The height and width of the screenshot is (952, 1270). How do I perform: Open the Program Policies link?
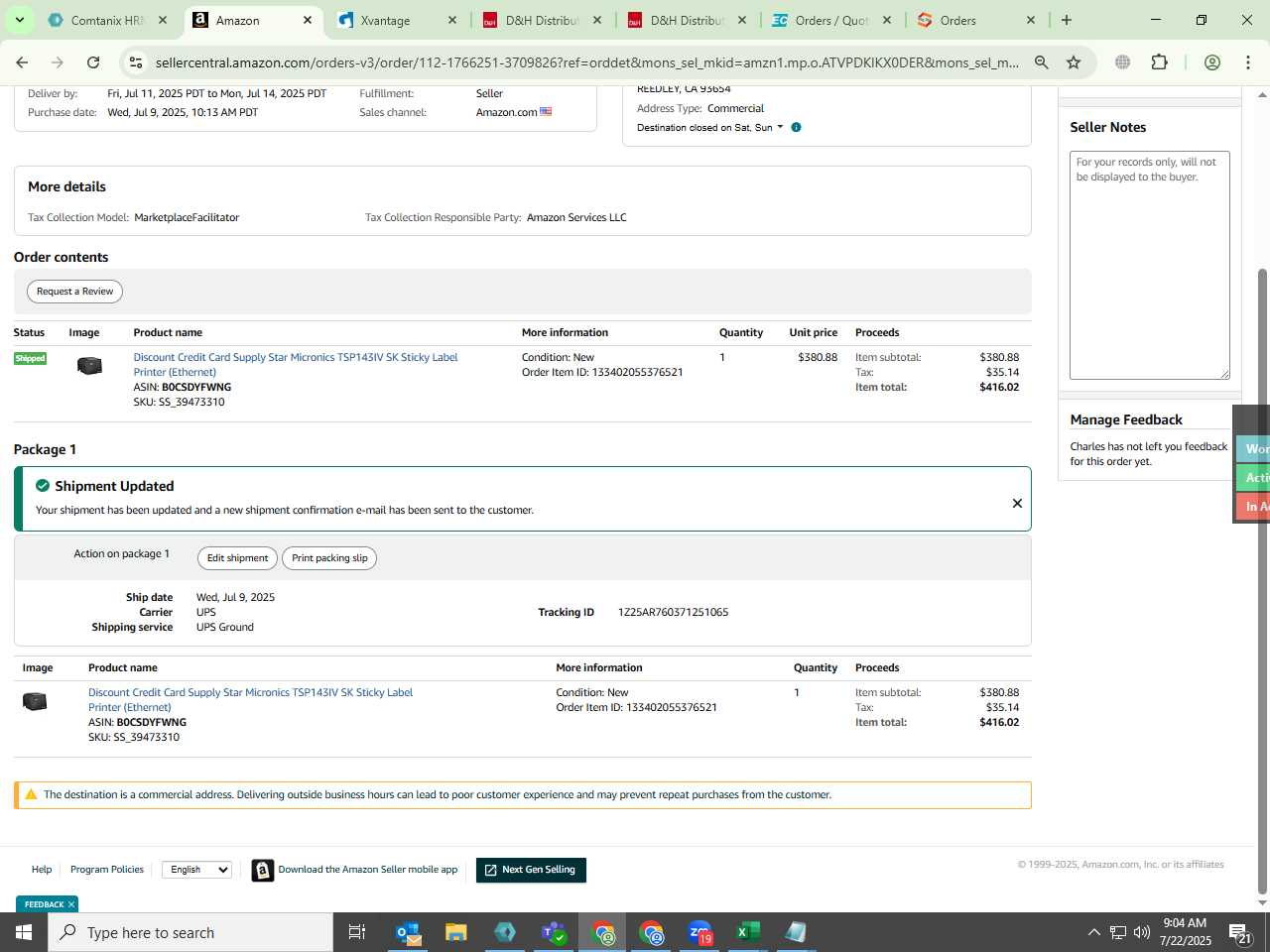tap(107, 870)
